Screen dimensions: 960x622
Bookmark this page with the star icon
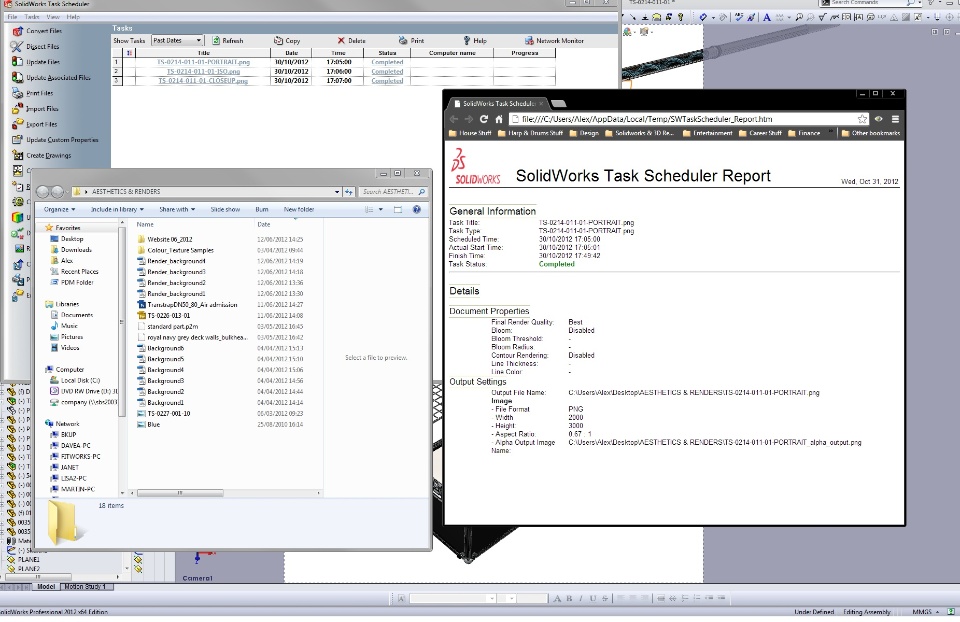click(863, 119)
